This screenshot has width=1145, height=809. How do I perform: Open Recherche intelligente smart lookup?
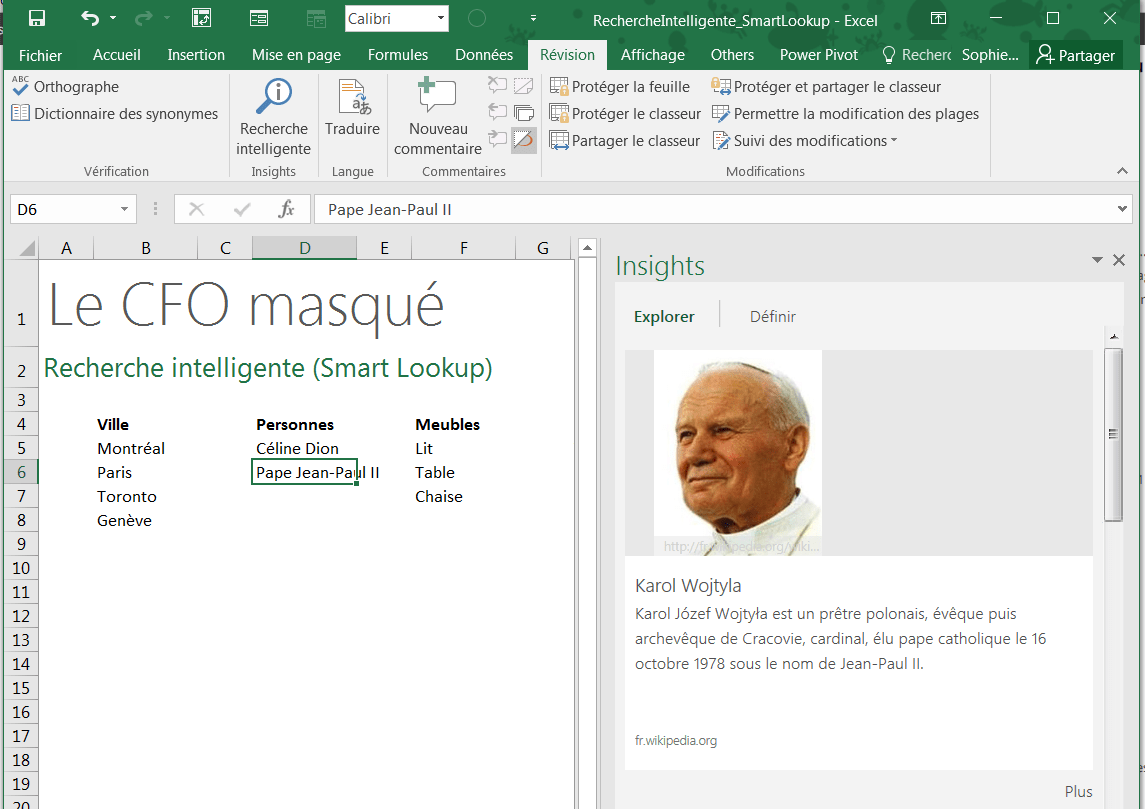273,118
